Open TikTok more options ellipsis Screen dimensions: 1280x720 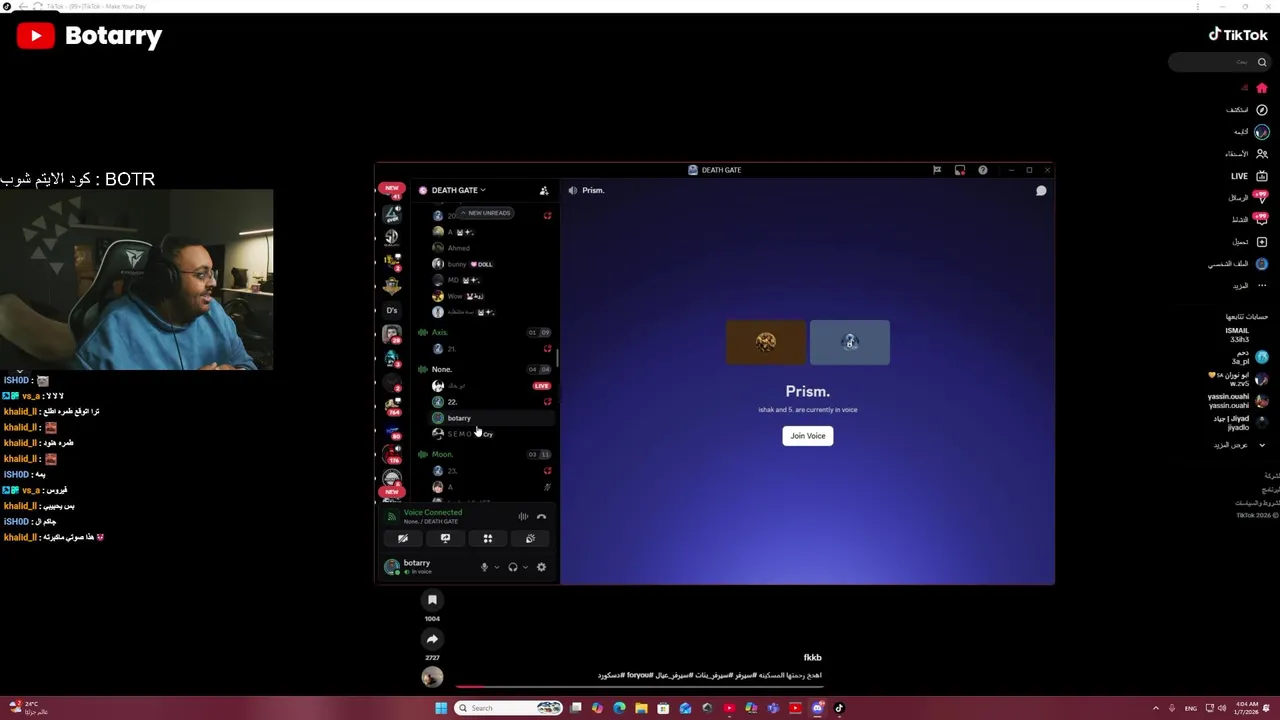(x=1262, y=286)
